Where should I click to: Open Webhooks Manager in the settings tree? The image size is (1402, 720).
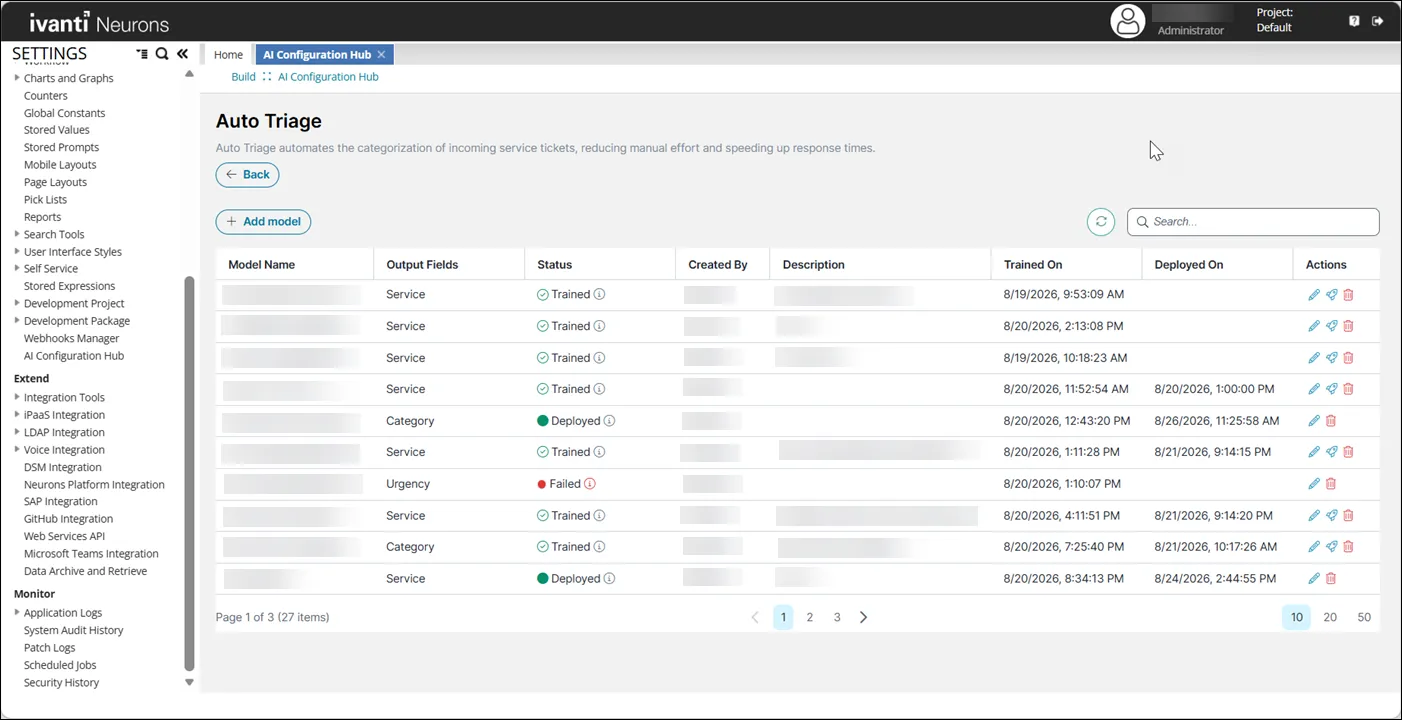(71, 339)
